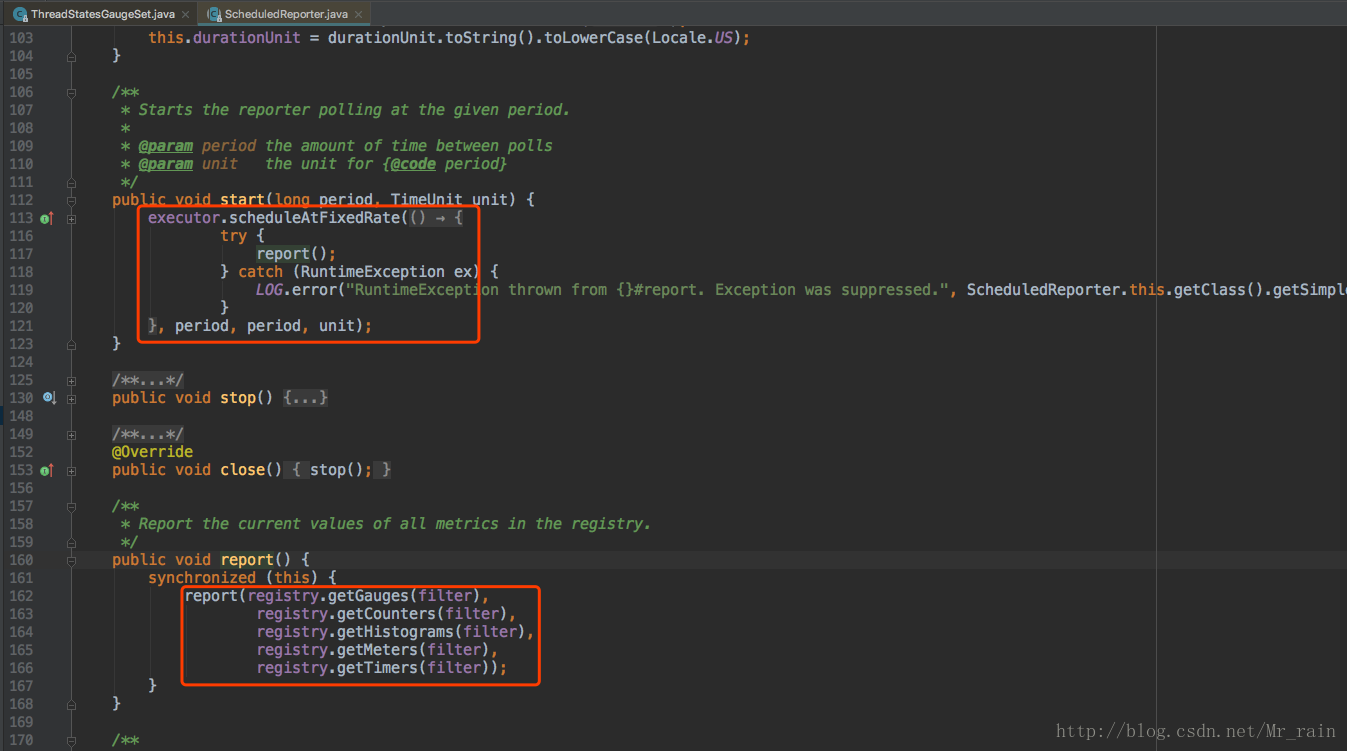Viewport: 1347px width, 751px height.
Task: Click the method name 'stop' on line 130
Action: coord(238,398)
